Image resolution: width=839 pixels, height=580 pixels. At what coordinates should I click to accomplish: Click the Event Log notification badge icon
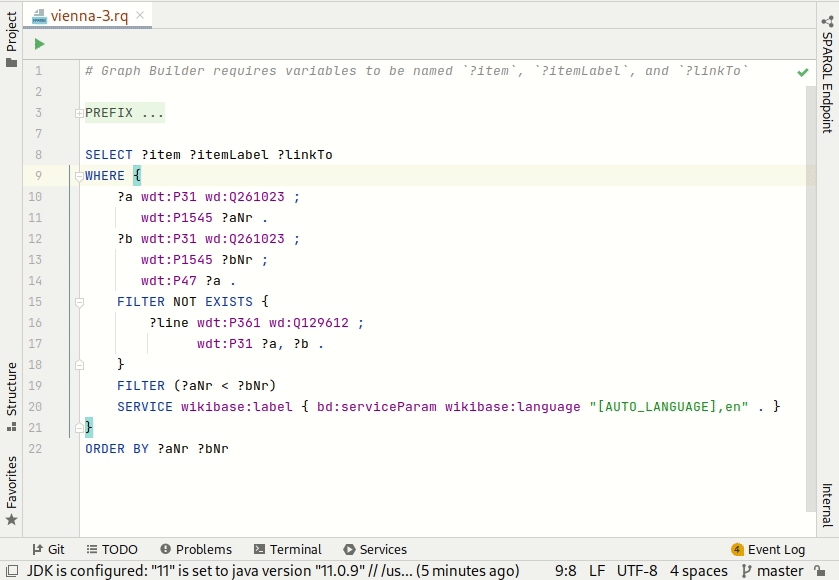click(737, 550)
